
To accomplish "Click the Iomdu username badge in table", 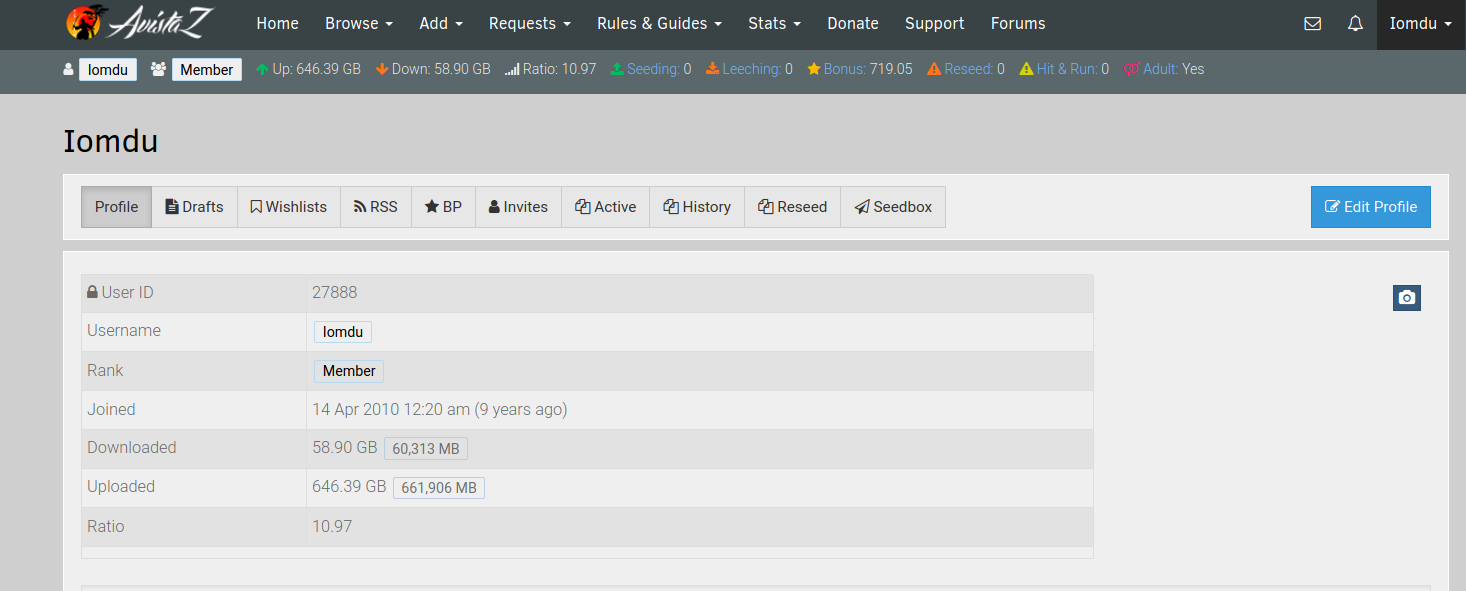I will point(343,332).
